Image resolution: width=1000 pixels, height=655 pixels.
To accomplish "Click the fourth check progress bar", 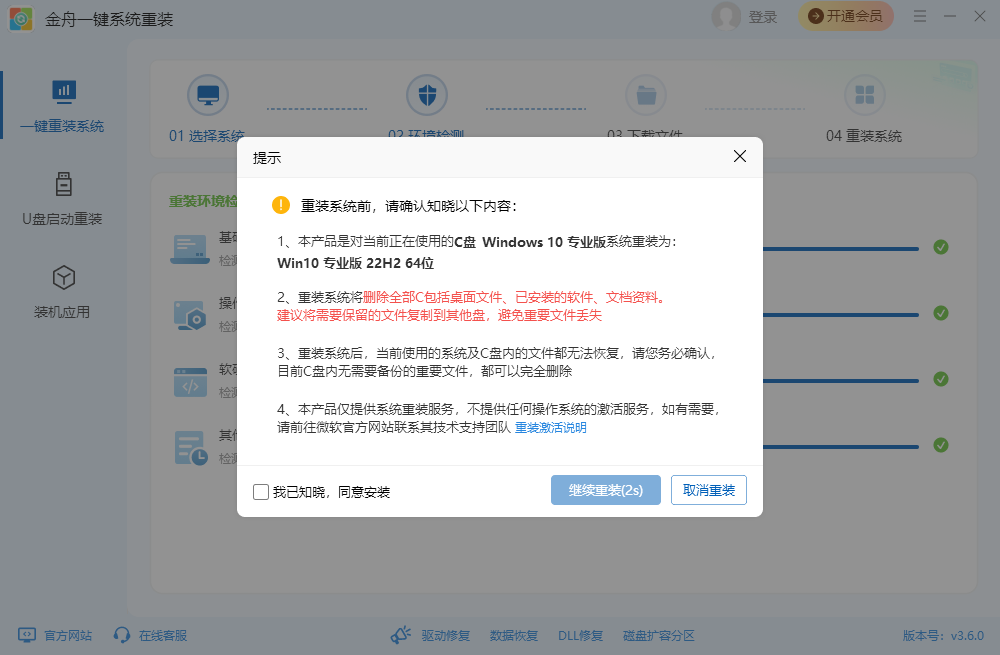I will [841, 446].
